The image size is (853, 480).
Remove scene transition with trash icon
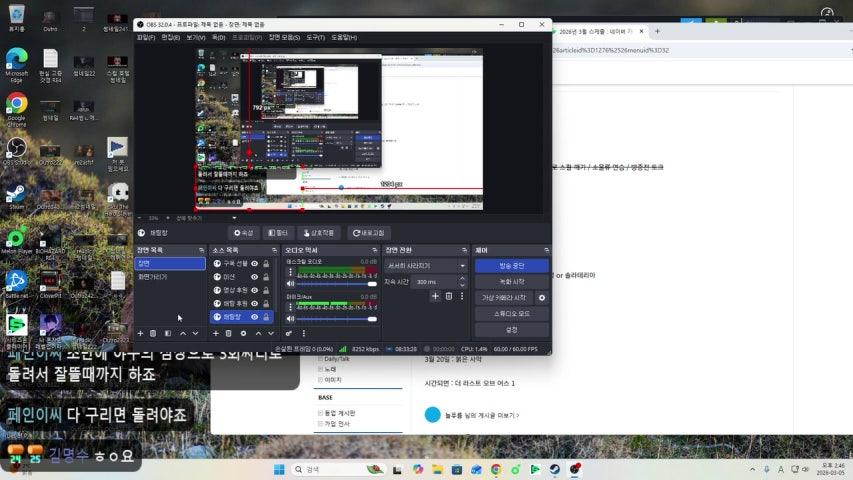point(448,296)
